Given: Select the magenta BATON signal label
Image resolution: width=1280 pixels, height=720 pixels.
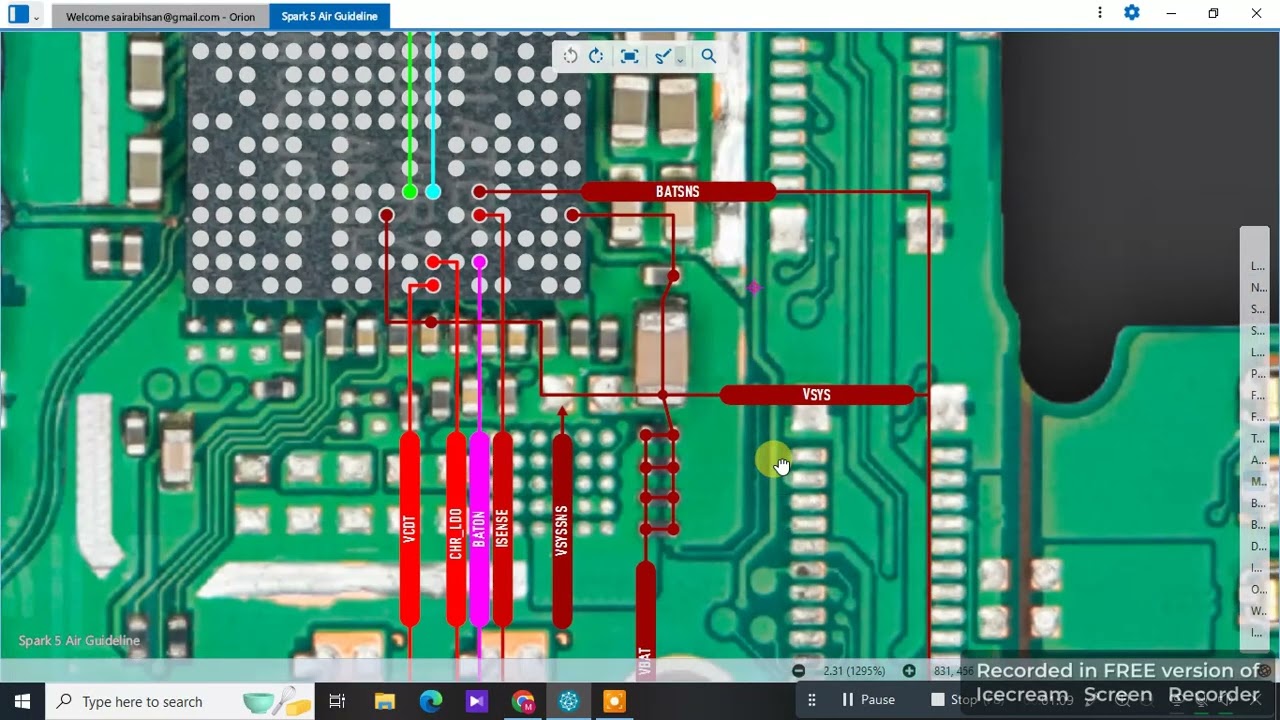Looking at the screenshot, I should pos(479,530).
